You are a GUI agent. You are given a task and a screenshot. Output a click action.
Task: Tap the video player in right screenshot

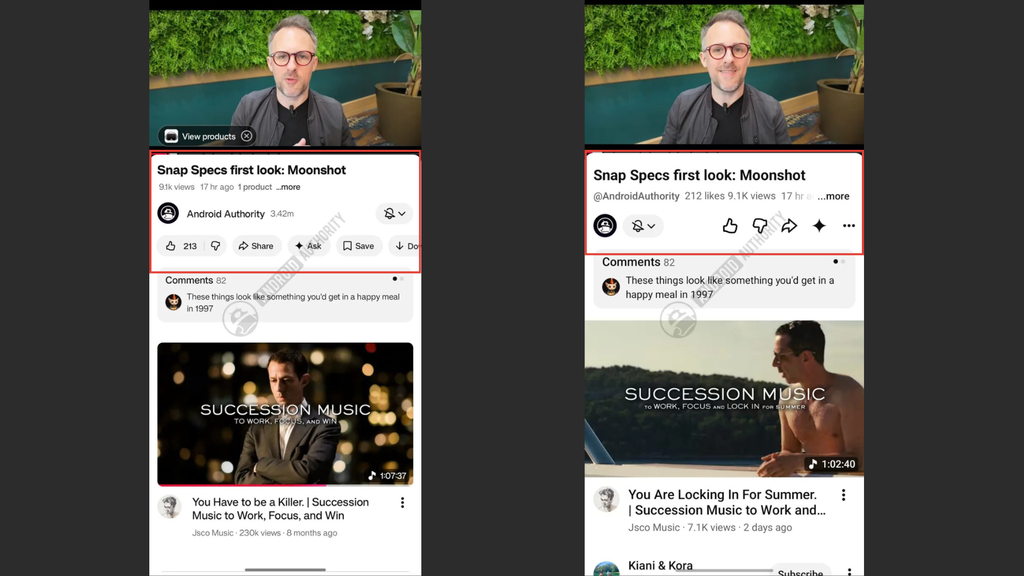coord(724,75)
